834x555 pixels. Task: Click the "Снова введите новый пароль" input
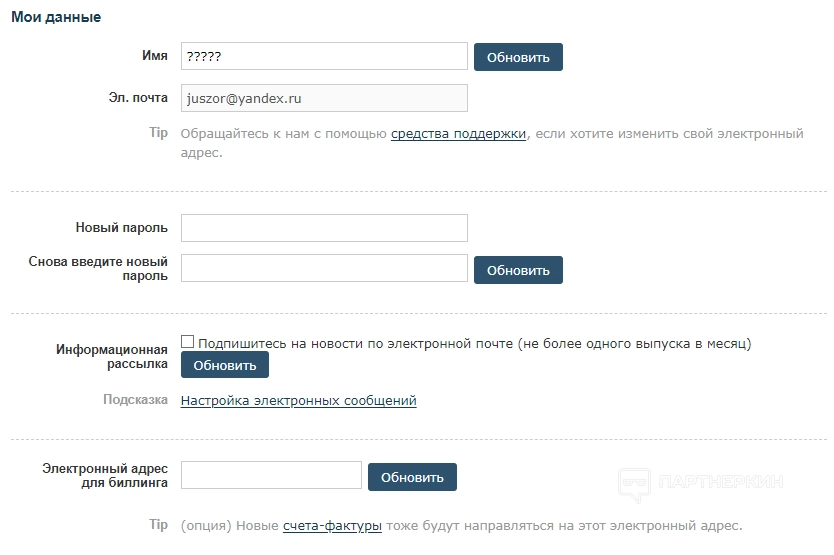point(324,268)
